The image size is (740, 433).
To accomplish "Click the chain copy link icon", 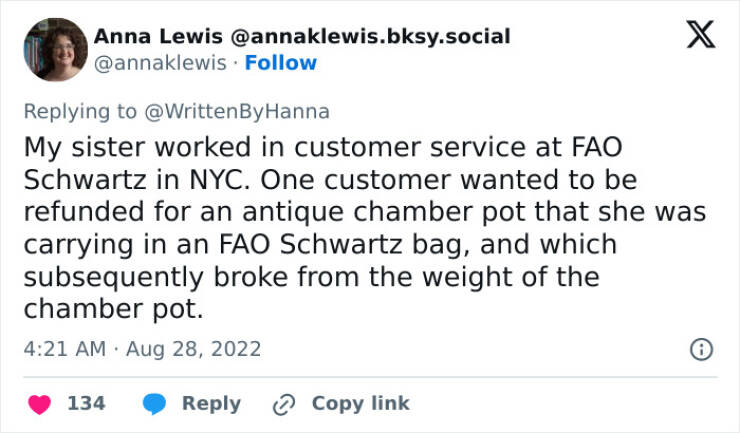I will click(x=286, y=403).
